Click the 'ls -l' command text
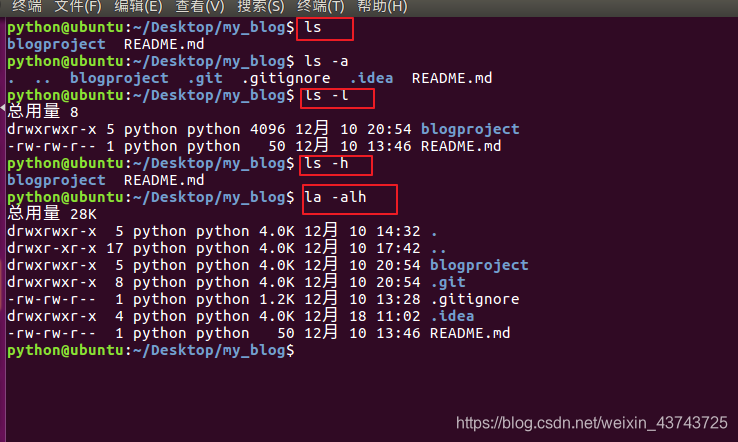Screen dimensions: 738x442 (326, 96)
